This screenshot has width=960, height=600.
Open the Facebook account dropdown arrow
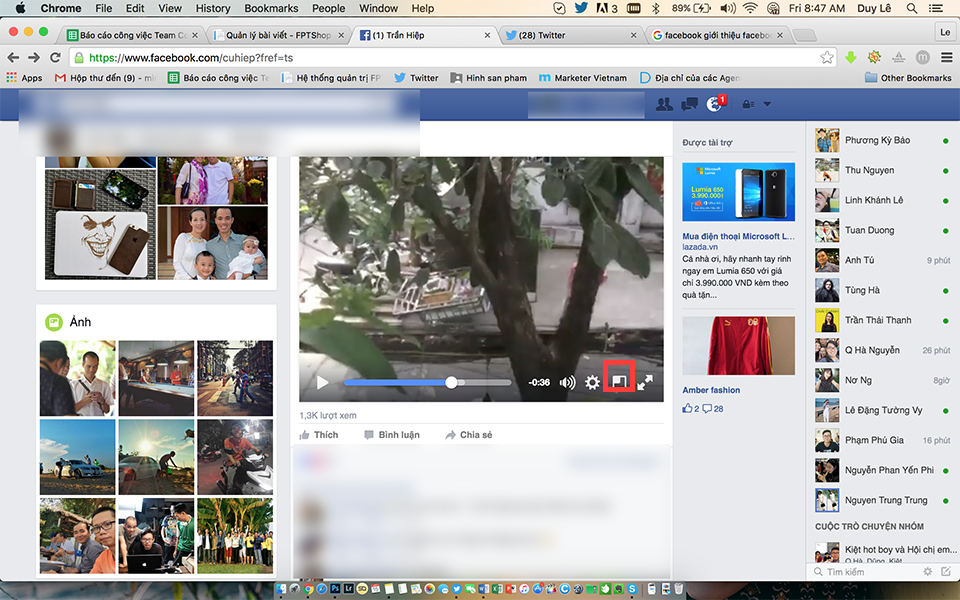[767, 104]
